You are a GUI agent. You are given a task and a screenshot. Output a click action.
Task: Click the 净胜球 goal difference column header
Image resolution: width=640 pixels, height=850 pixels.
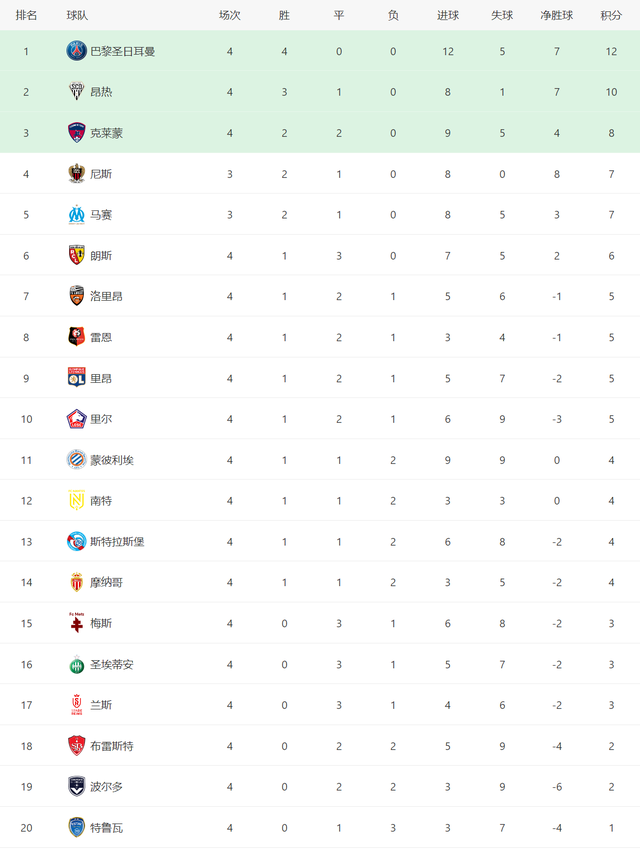click(557, 16)
